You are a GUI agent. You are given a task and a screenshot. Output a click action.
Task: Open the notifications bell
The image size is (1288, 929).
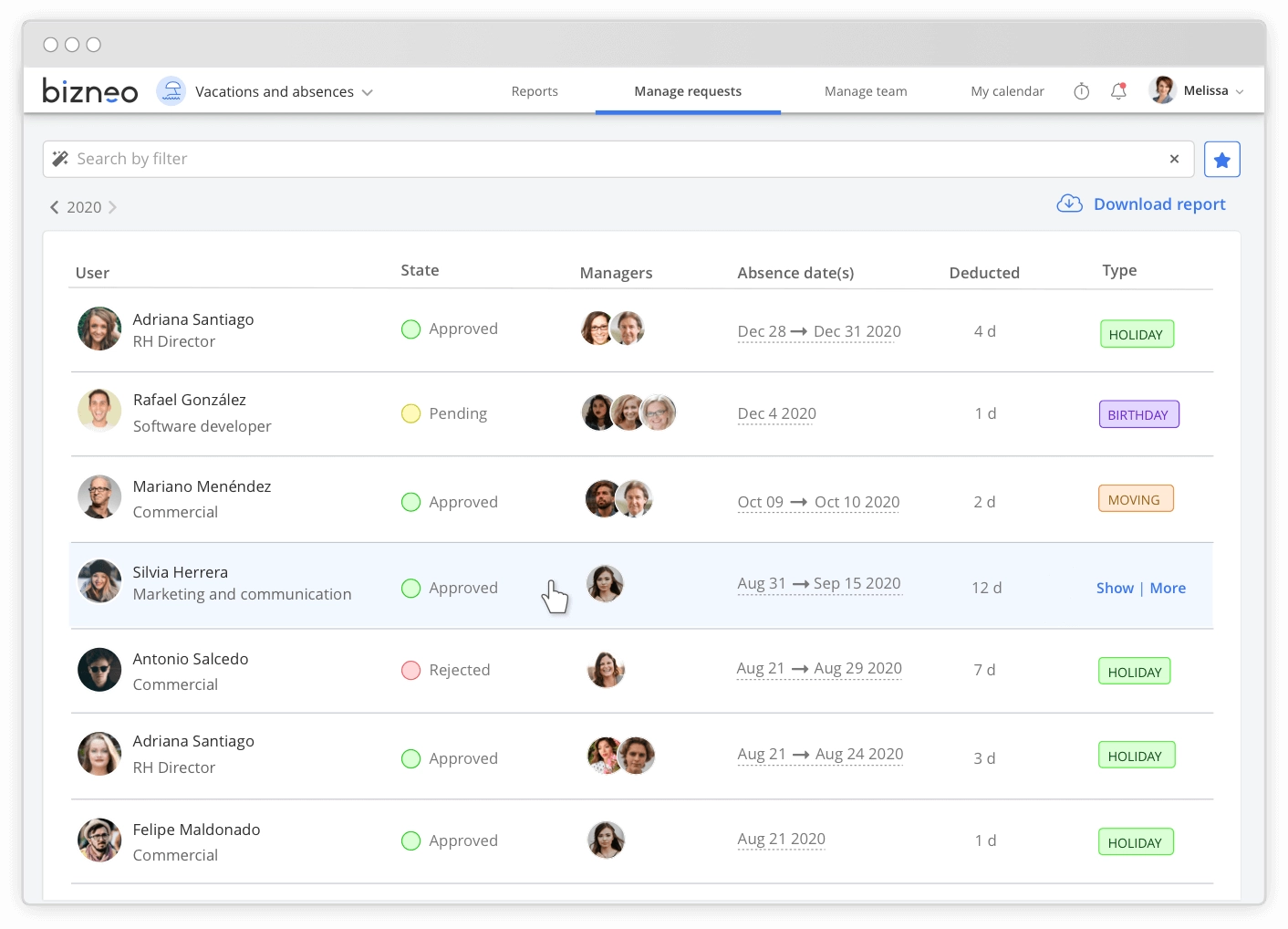pyautogui.click(x=1118, y=91)
